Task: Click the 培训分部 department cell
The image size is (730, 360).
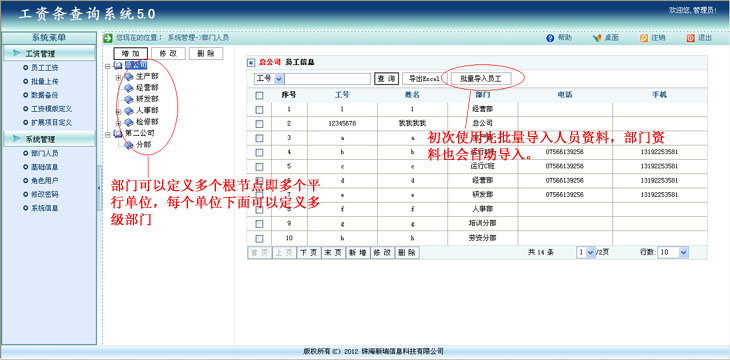Action: [x=482, y=224]
